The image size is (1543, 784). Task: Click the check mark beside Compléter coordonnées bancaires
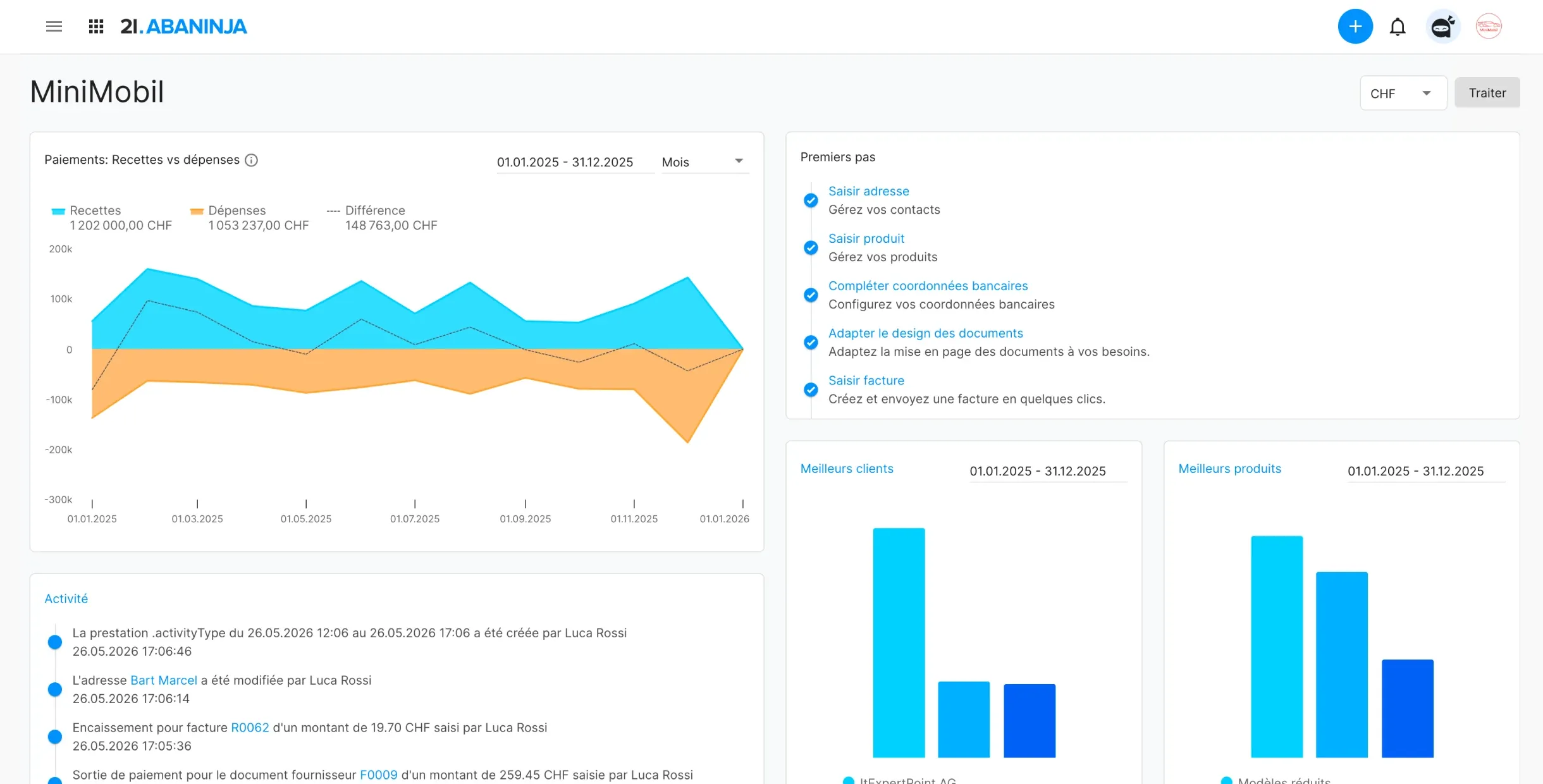coord(811,295)
